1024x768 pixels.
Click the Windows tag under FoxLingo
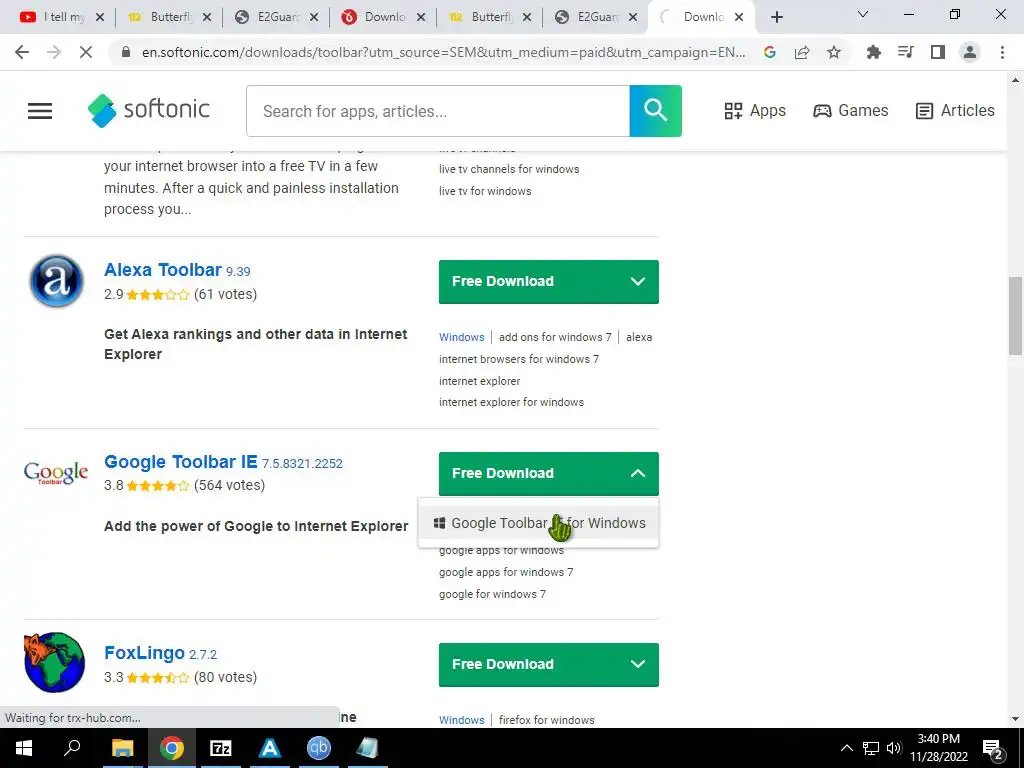coord(462,720)
